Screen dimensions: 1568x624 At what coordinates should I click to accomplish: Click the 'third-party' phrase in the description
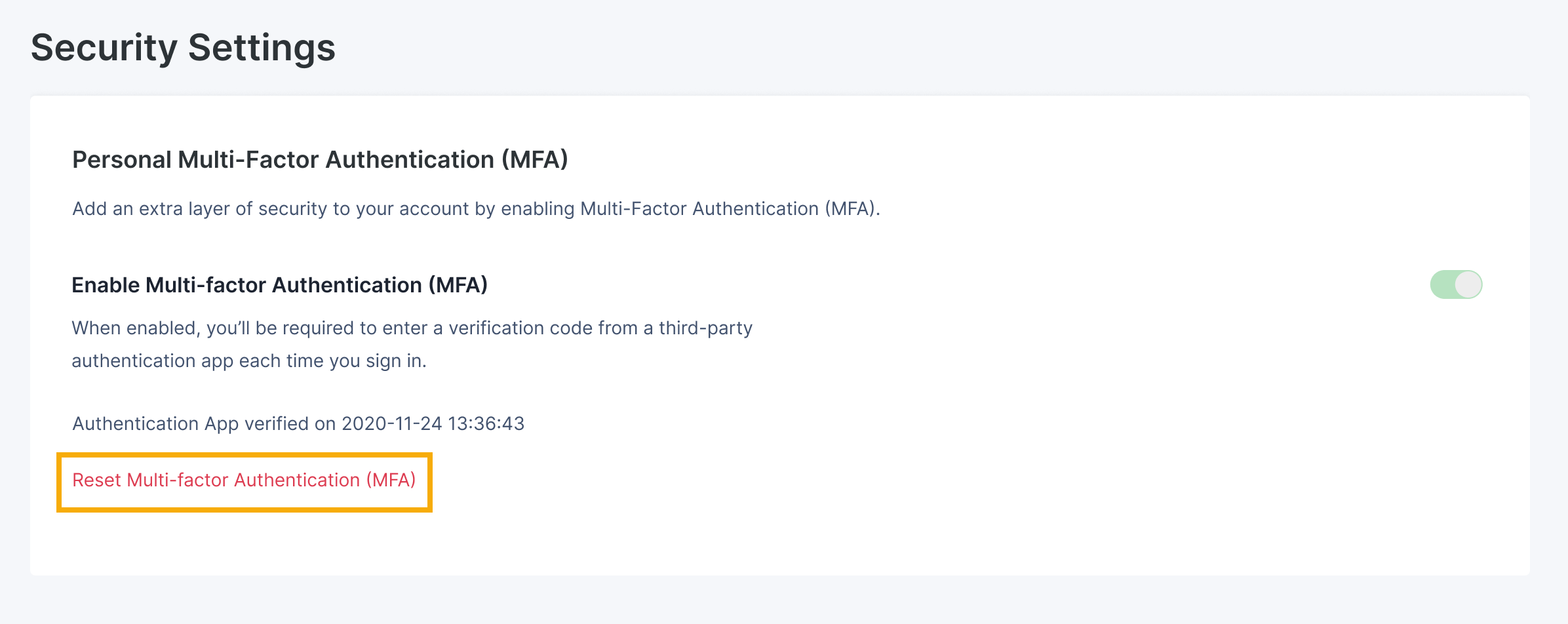point(705,328)
